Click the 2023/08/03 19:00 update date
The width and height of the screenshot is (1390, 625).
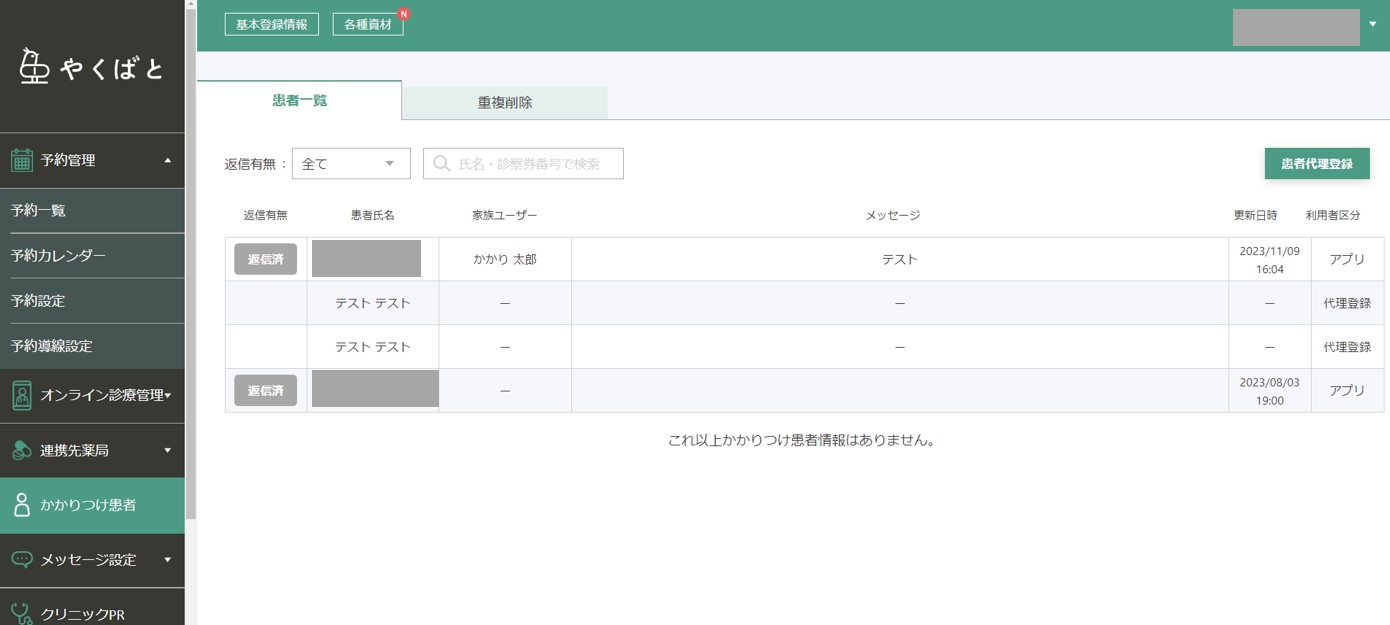(1269, 392)
